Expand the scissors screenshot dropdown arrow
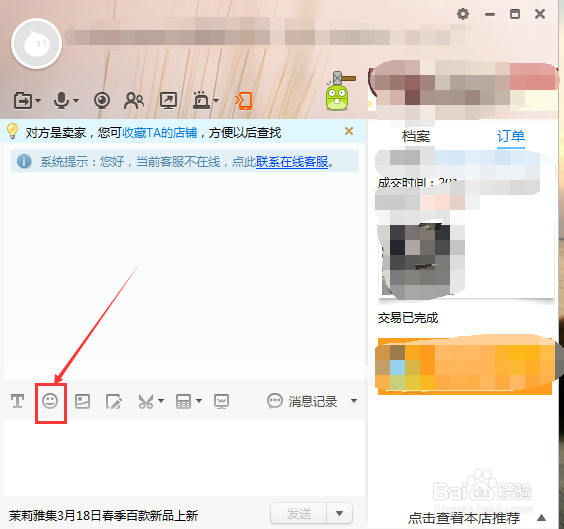Screen dimensions: 564x529 [161, 401]
